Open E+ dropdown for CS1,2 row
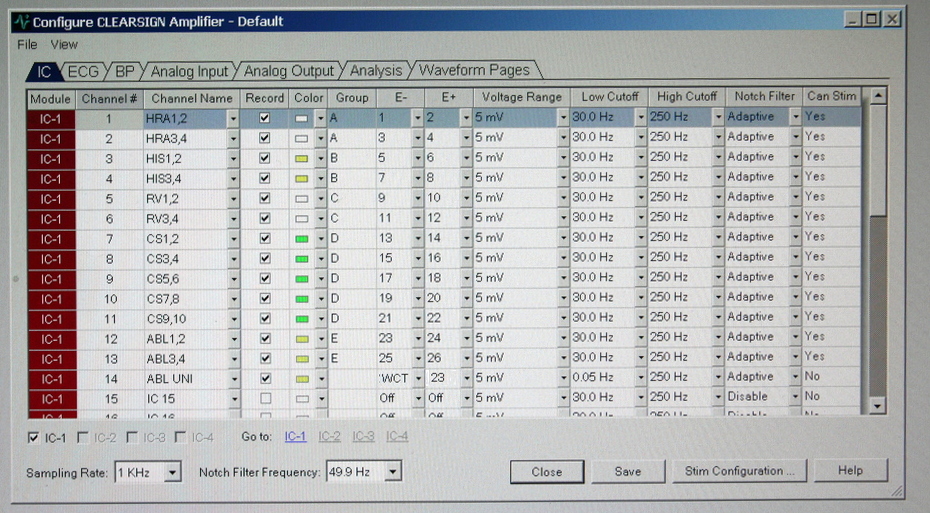Viewport: 930px width, 513px height. coord(467,238)
